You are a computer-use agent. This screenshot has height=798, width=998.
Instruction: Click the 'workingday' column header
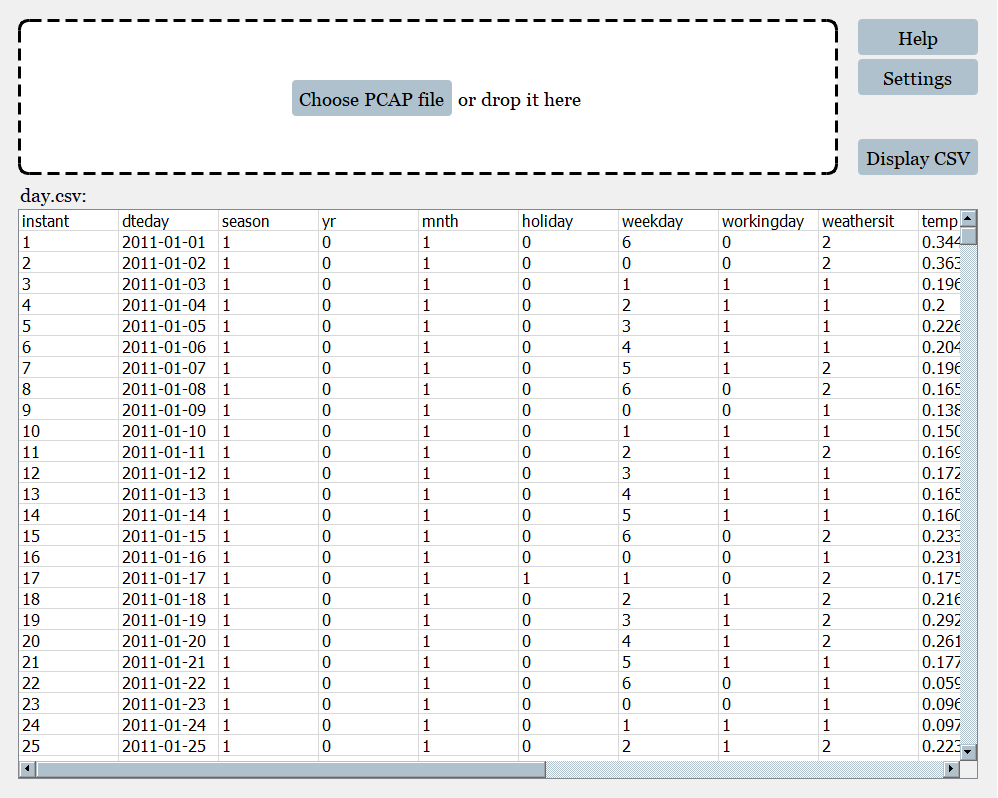(x=762, y=221)
